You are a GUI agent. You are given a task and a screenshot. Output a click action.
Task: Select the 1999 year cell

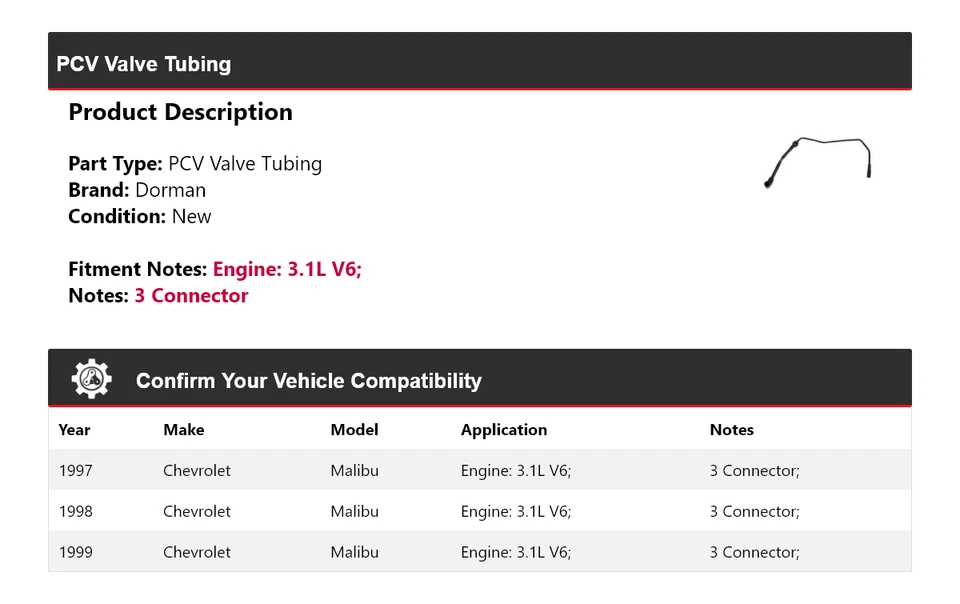click(75, 552)
